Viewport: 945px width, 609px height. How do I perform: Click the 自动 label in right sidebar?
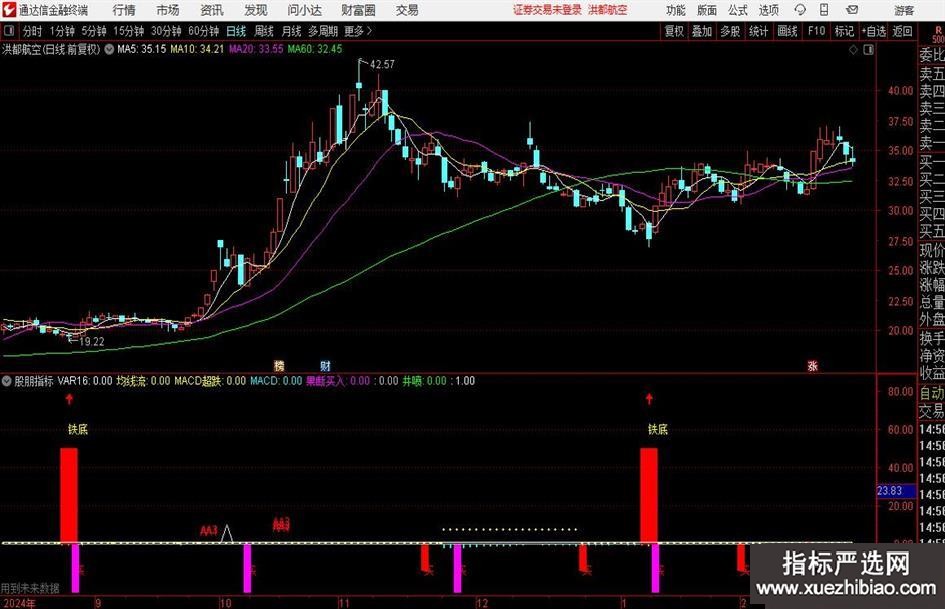[x=932, y=393]
